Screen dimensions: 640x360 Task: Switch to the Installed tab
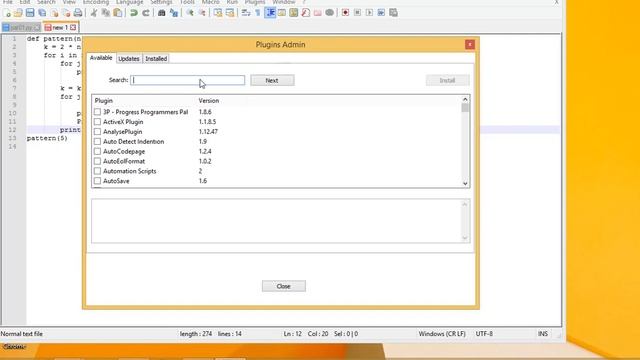coord(156,59)
